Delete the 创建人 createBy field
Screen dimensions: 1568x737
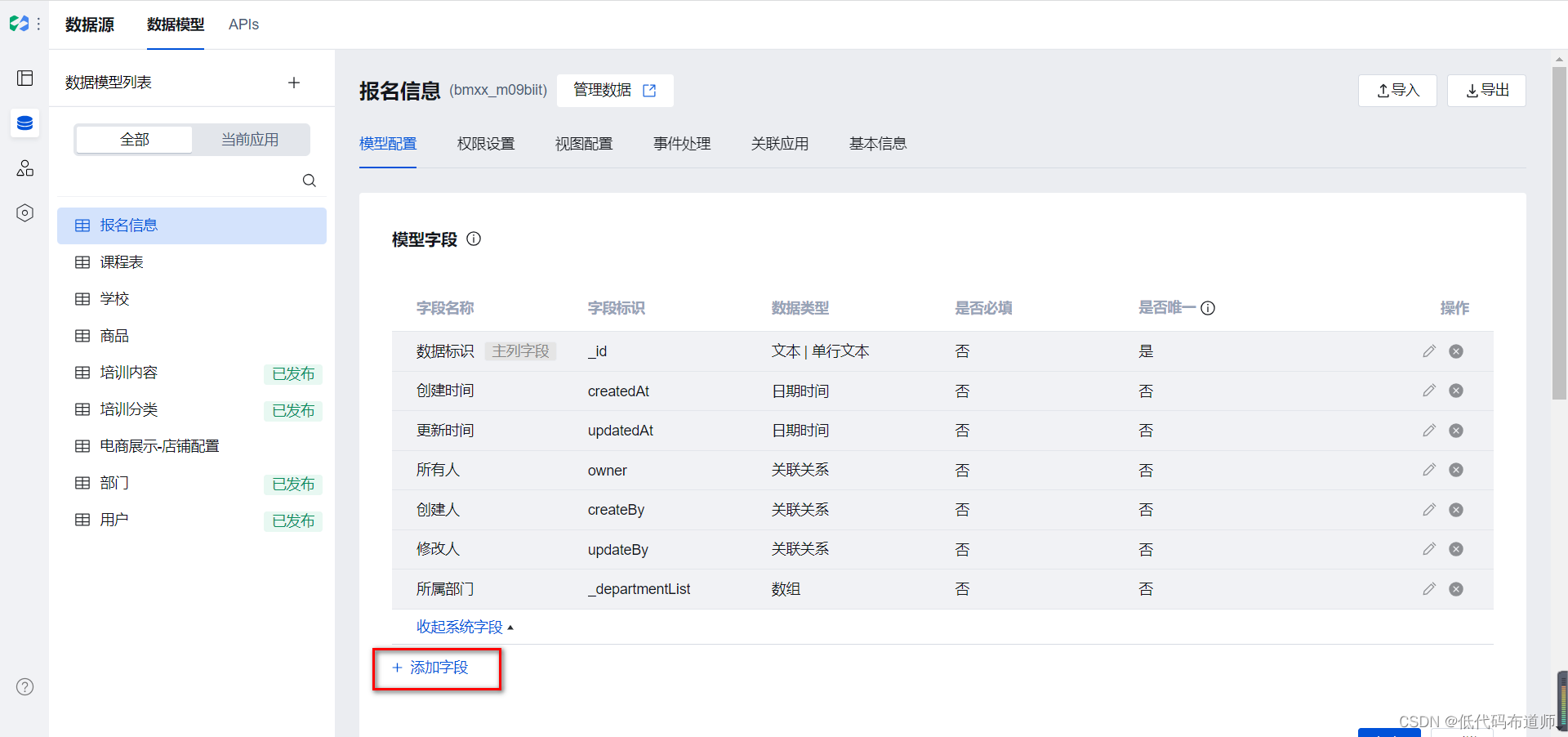[x=1456, y=510]
